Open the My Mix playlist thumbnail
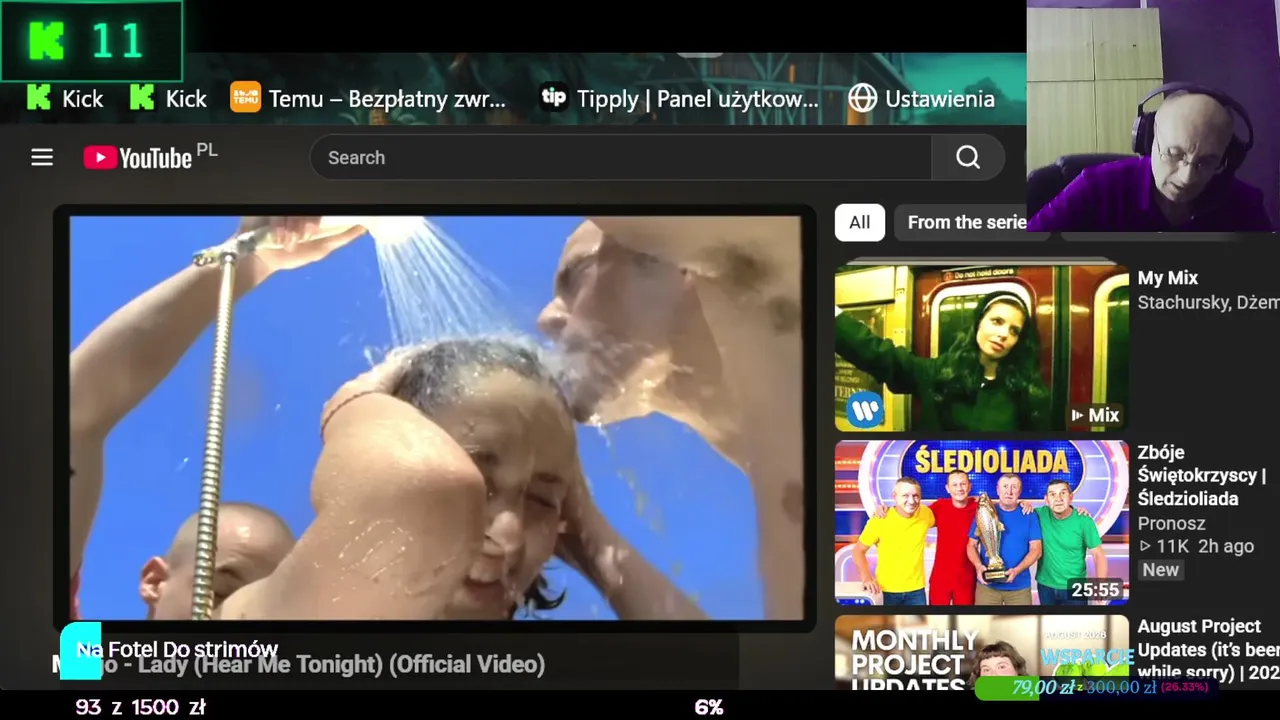Screen dimensions: 1280x720 pyautogui.click(x=982, y=346)
